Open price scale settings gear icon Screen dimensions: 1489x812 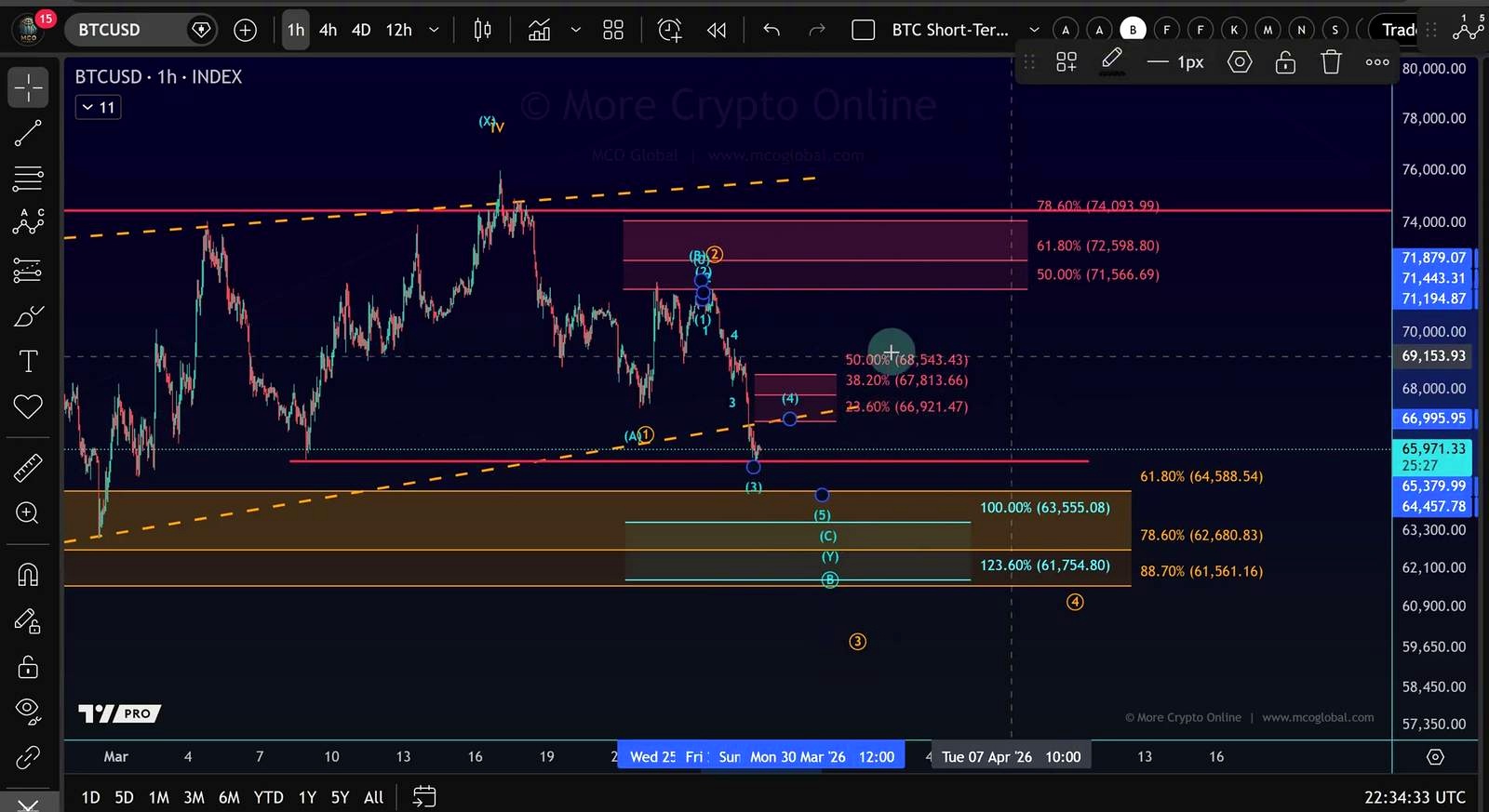click(x=1435, y=757)
